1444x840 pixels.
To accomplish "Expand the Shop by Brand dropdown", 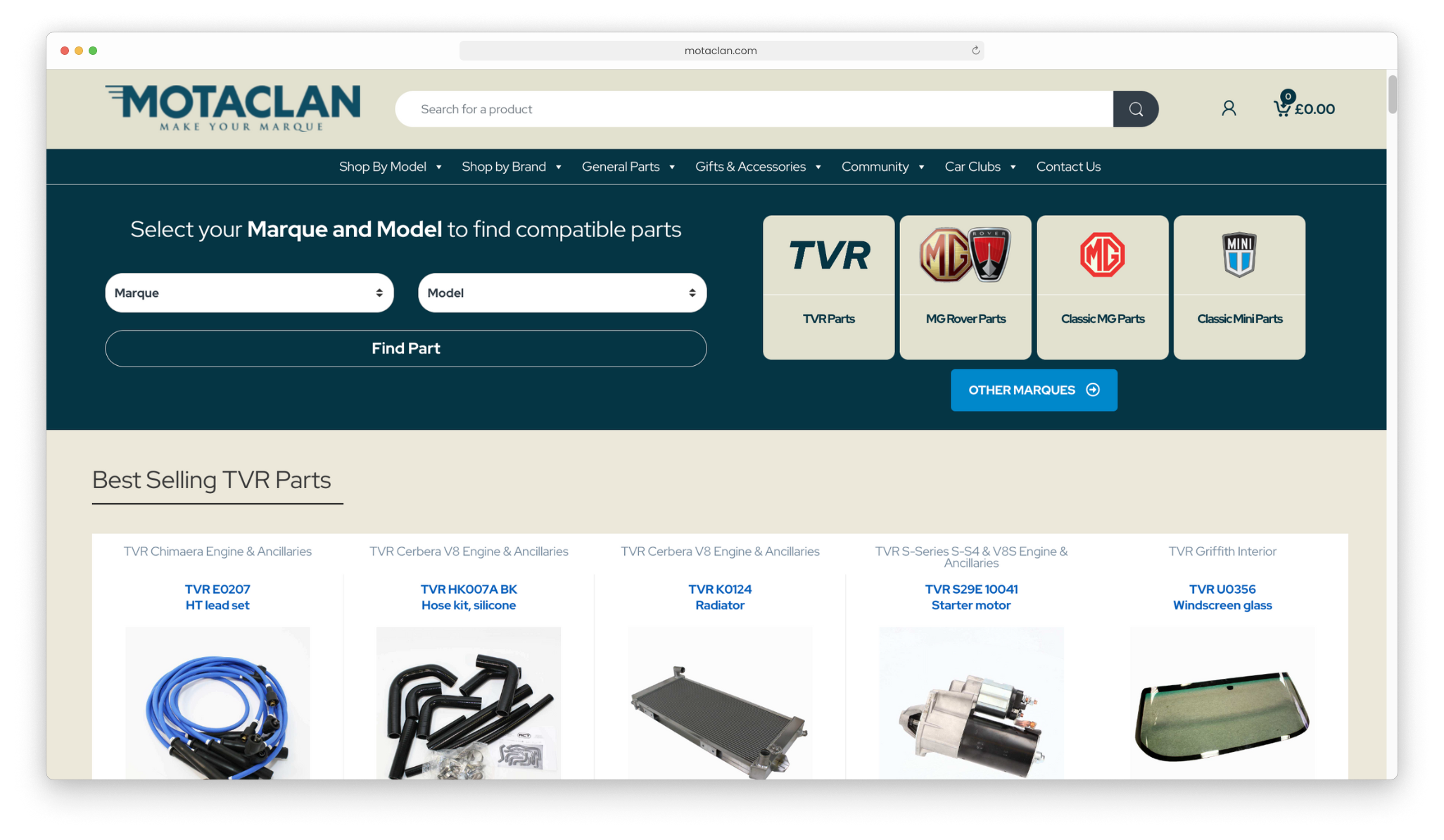I will [511, 167].
